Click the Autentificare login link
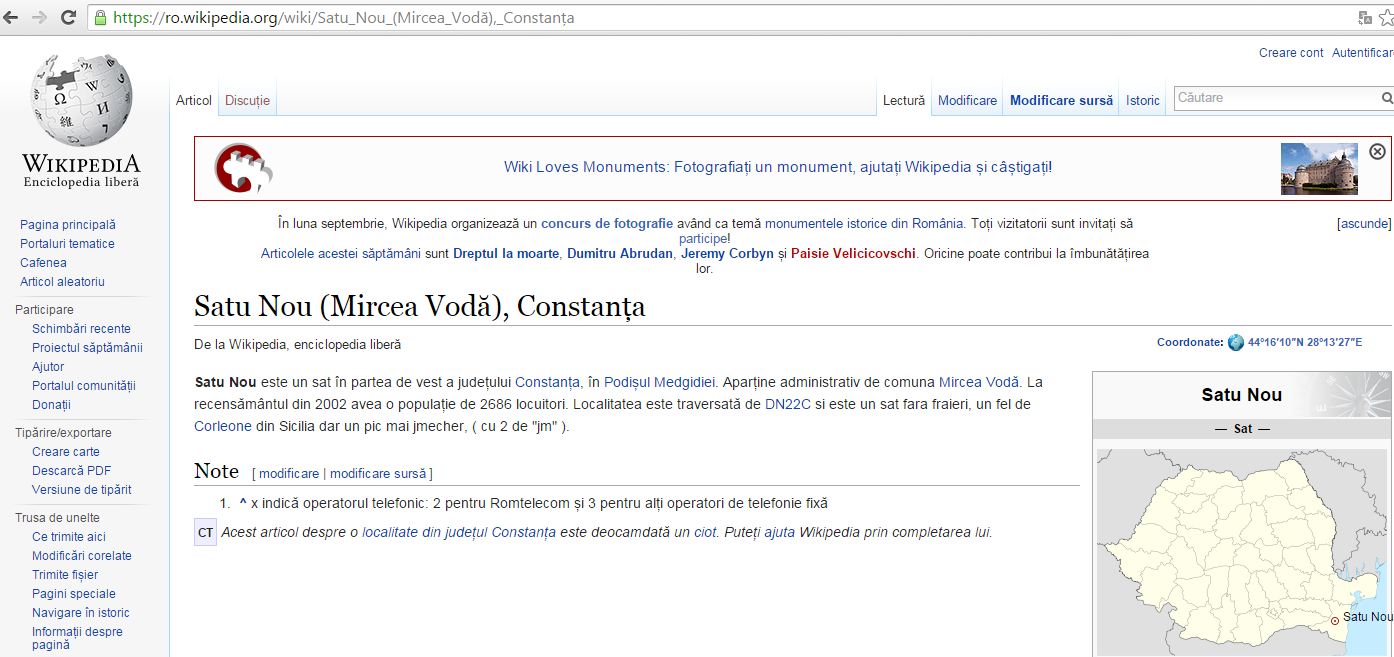 point(1362,53)
